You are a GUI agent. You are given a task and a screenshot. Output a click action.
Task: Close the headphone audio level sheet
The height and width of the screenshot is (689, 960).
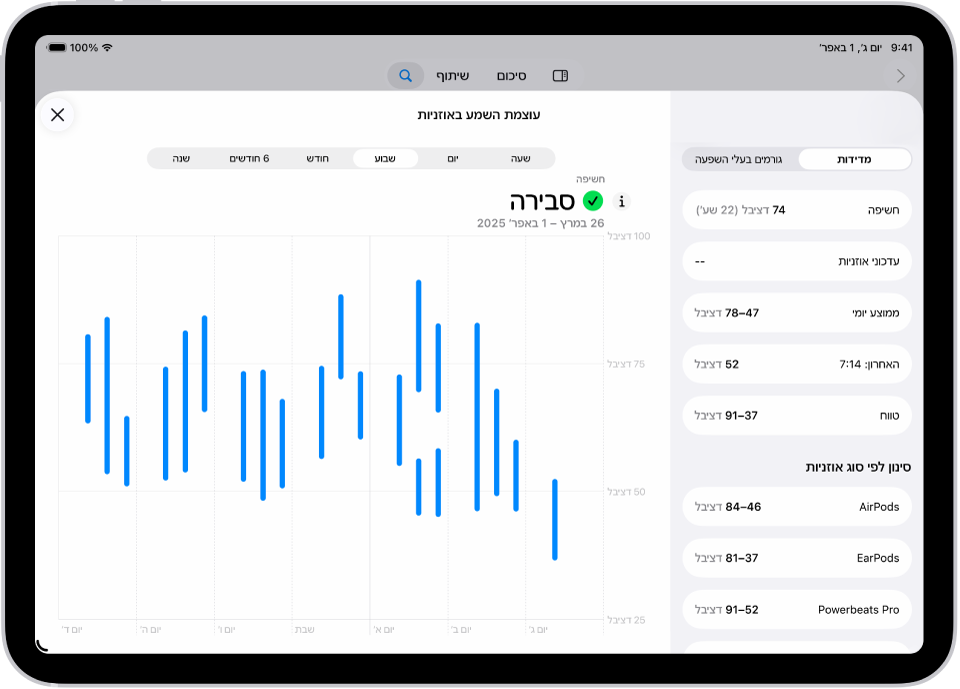pos(58,115)
